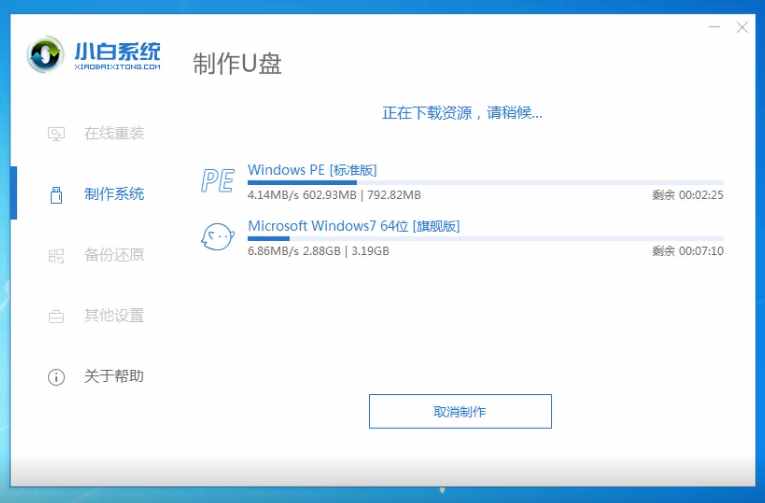
Task: Click the 制作系统 USB drive icon
Action: (x=56, y=194)
